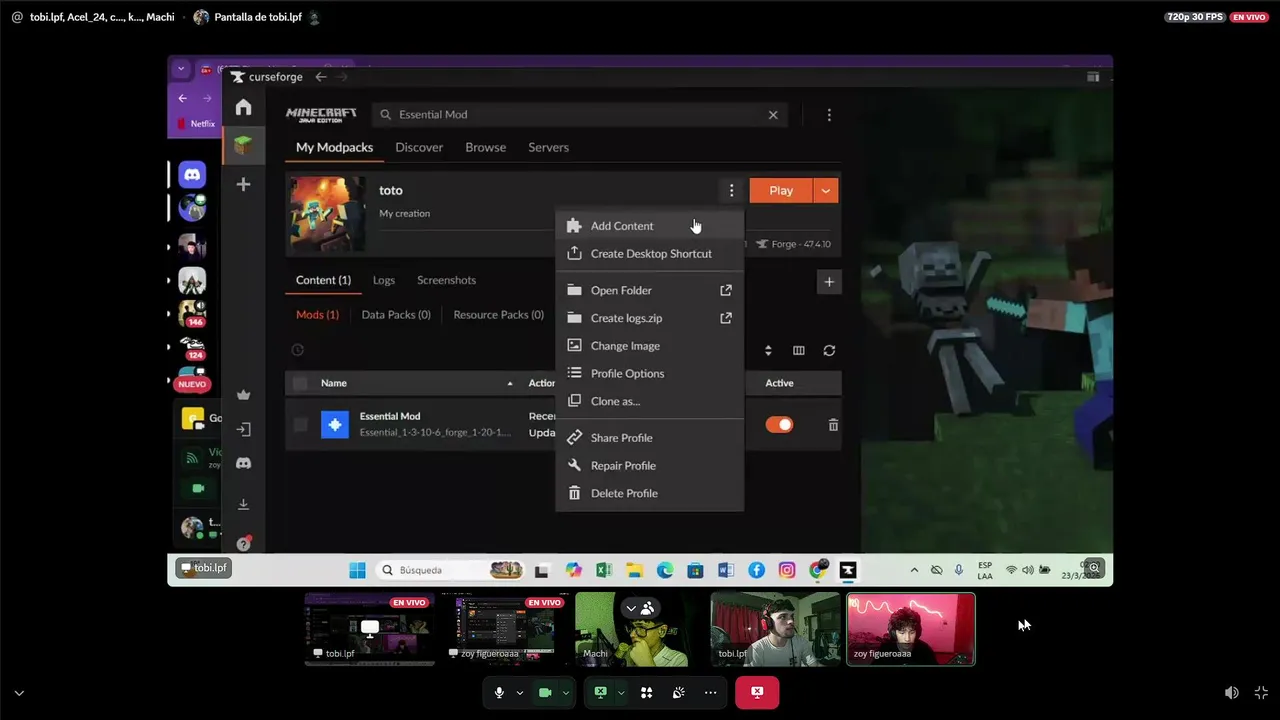Image resolution: width=1280 pixels, height=720 pixels.
Task: Open the three-dot menu beside the search bar
Action: coord(829,115)
